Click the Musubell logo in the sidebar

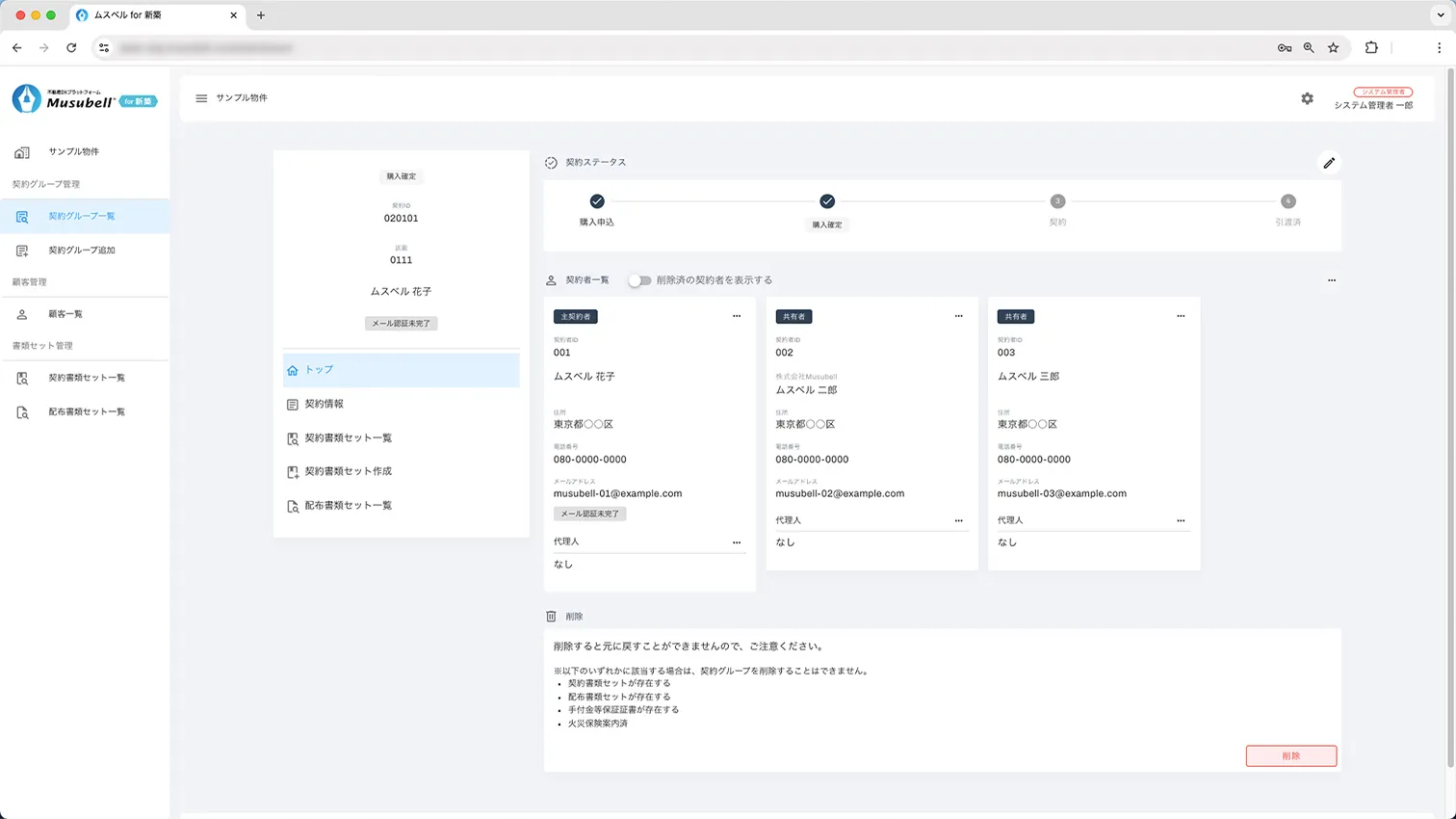[x=84, y=99]
